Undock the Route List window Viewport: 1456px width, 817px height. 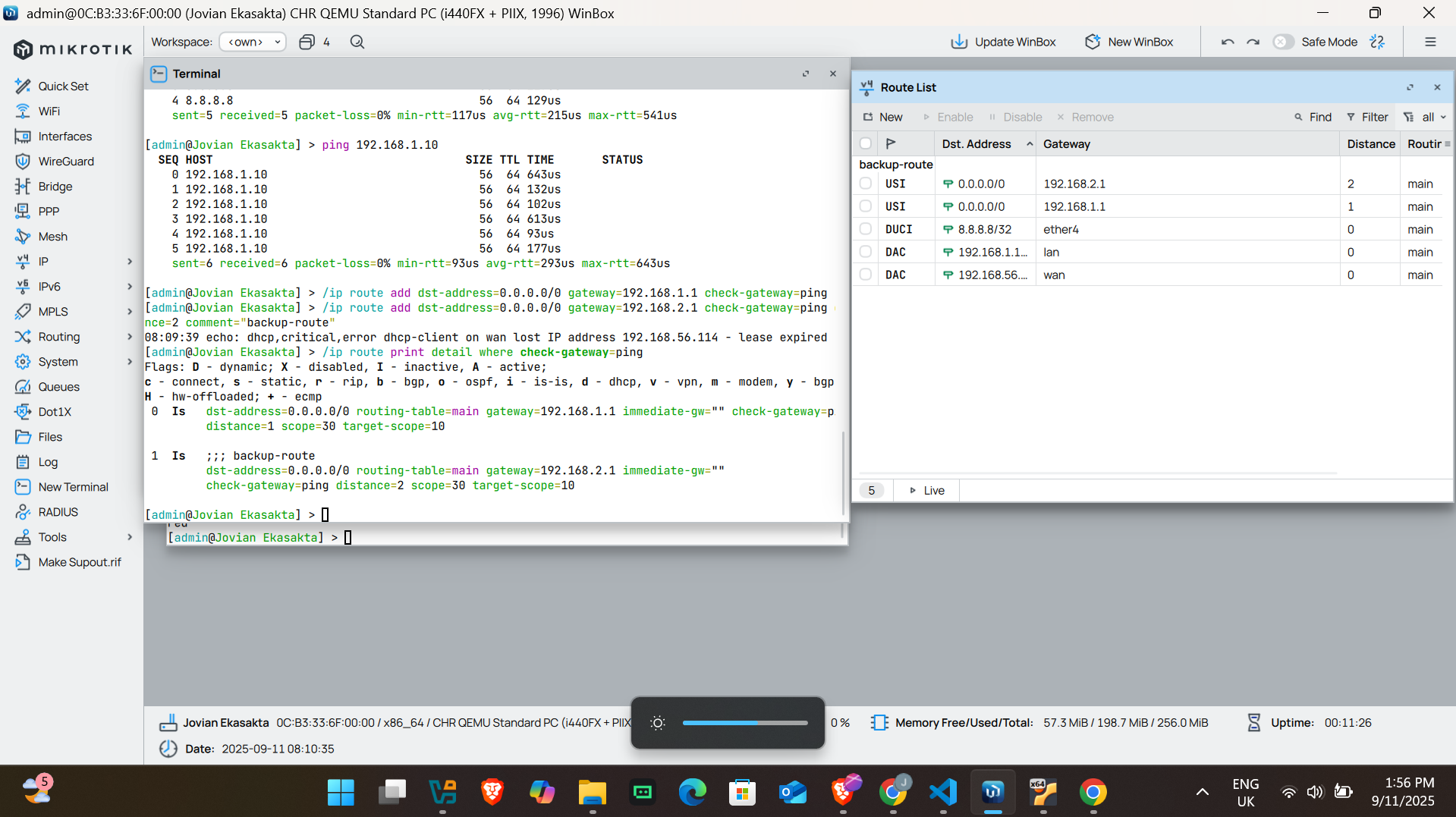tap(1410, 87)
